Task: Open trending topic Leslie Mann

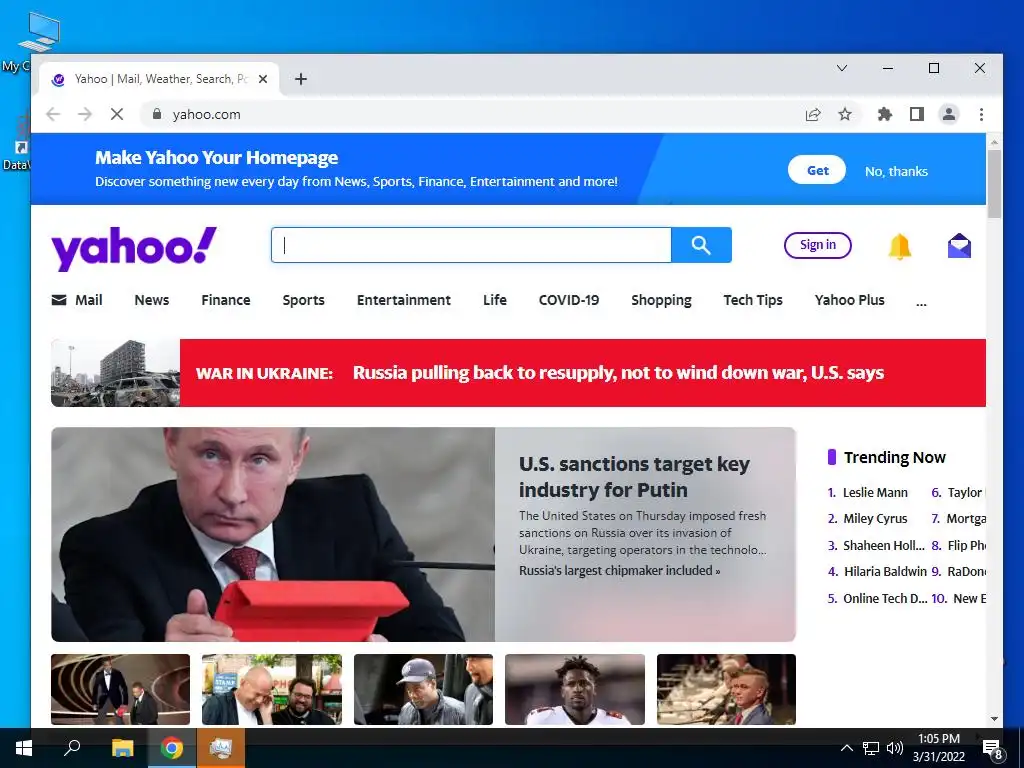Action: tap(875, 492)
